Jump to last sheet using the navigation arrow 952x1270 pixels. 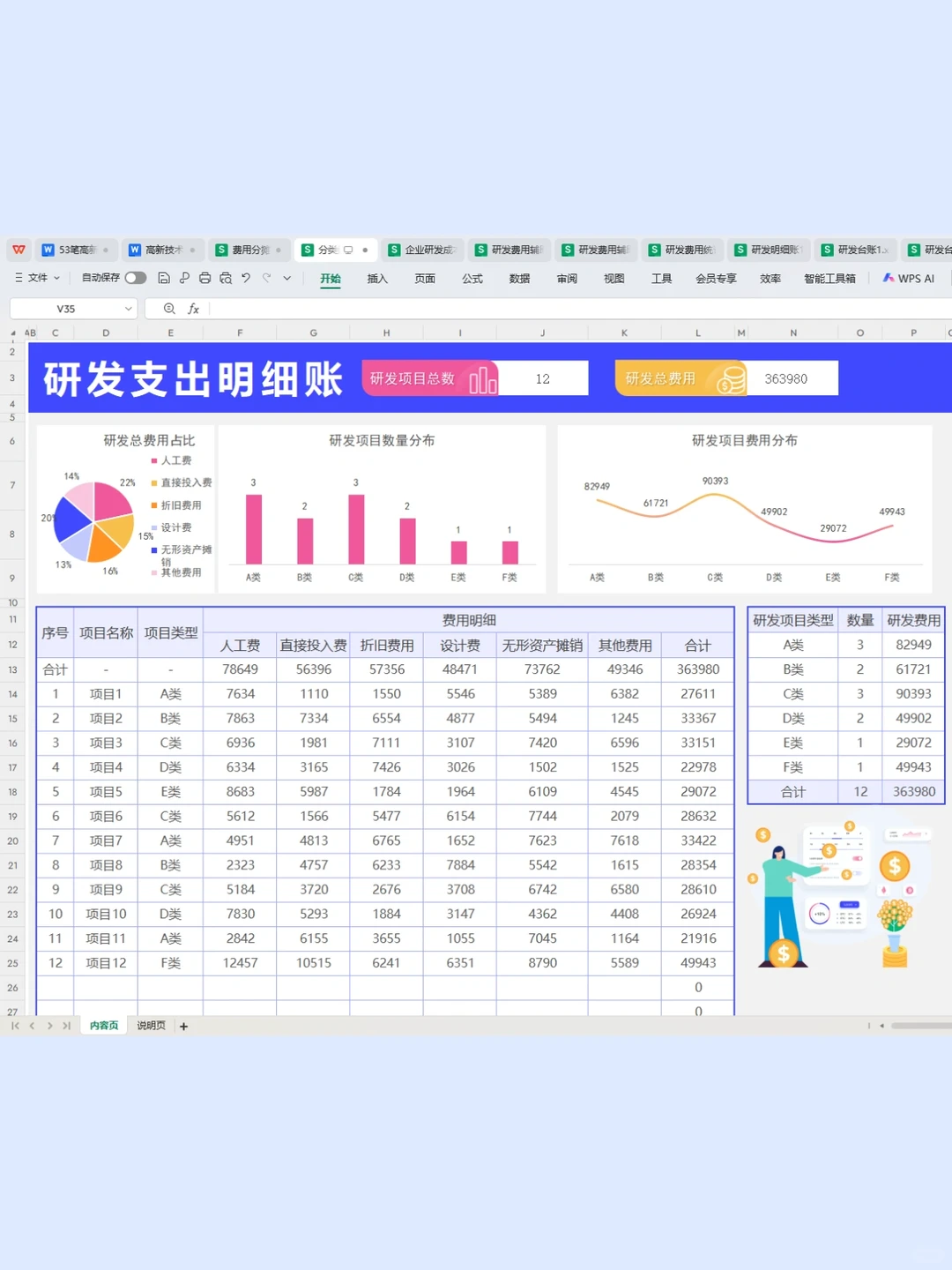(67, 1025)
